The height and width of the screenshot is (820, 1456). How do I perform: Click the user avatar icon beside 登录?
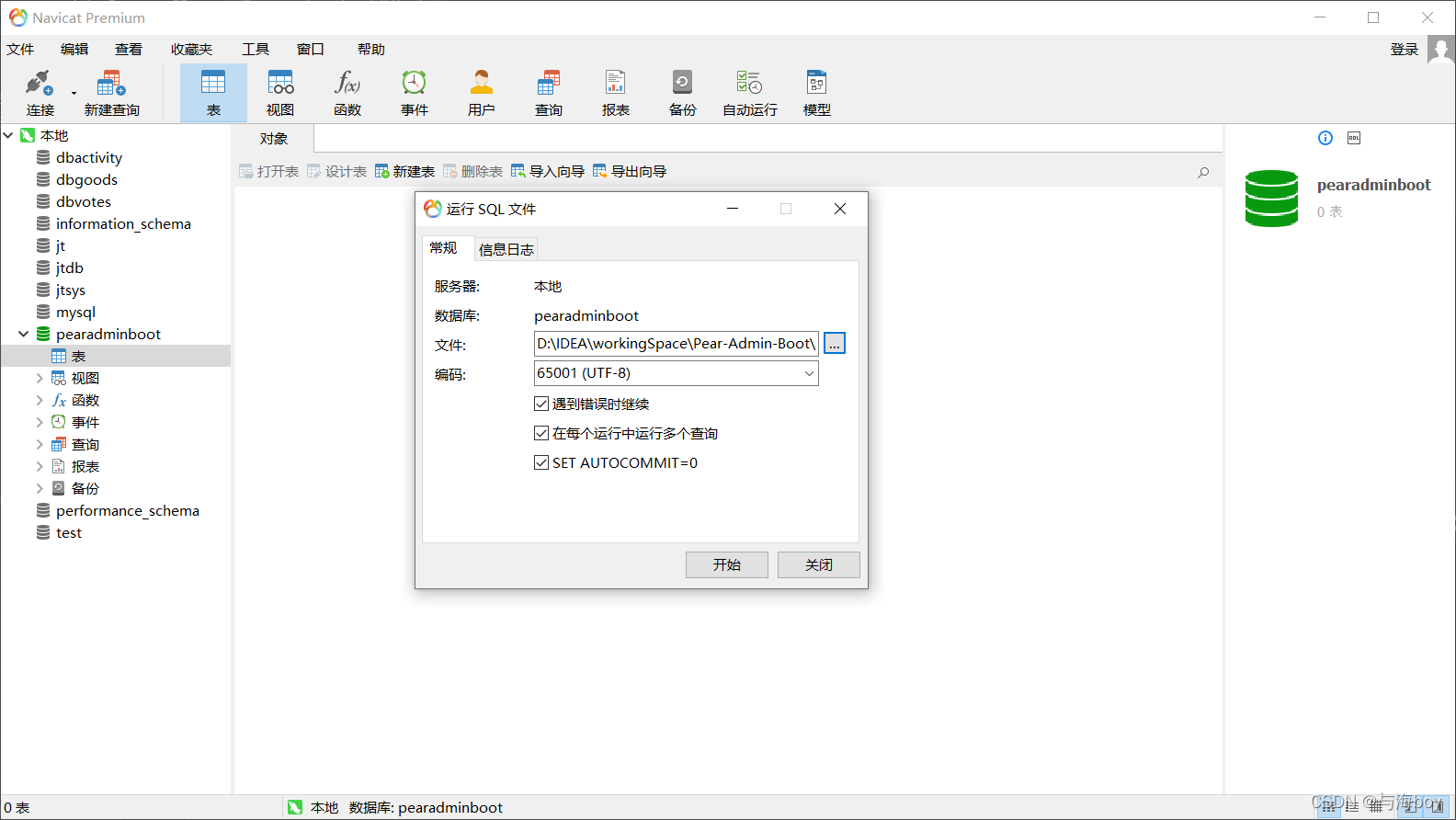point(1441,50)
